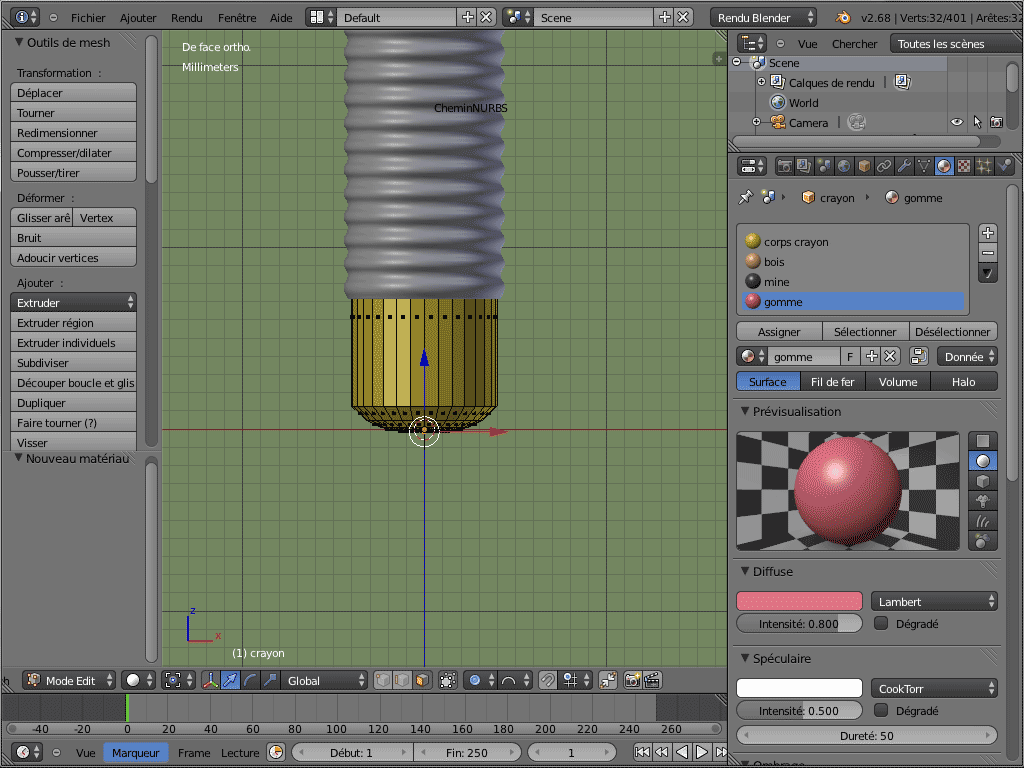Toggle snap magnet during transform

click(x=547, y=680)
